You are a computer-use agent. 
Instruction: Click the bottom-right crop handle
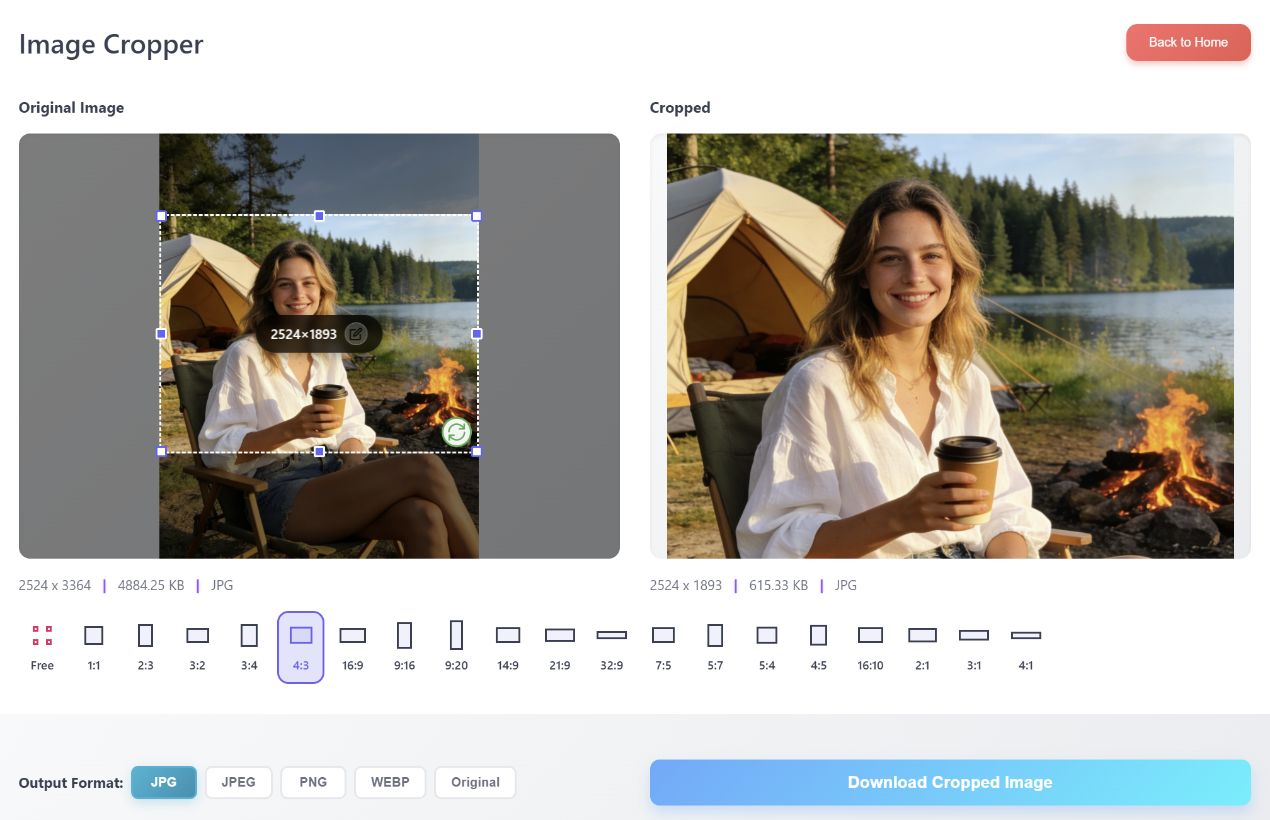pyautogui.click(x=477, y=452)
